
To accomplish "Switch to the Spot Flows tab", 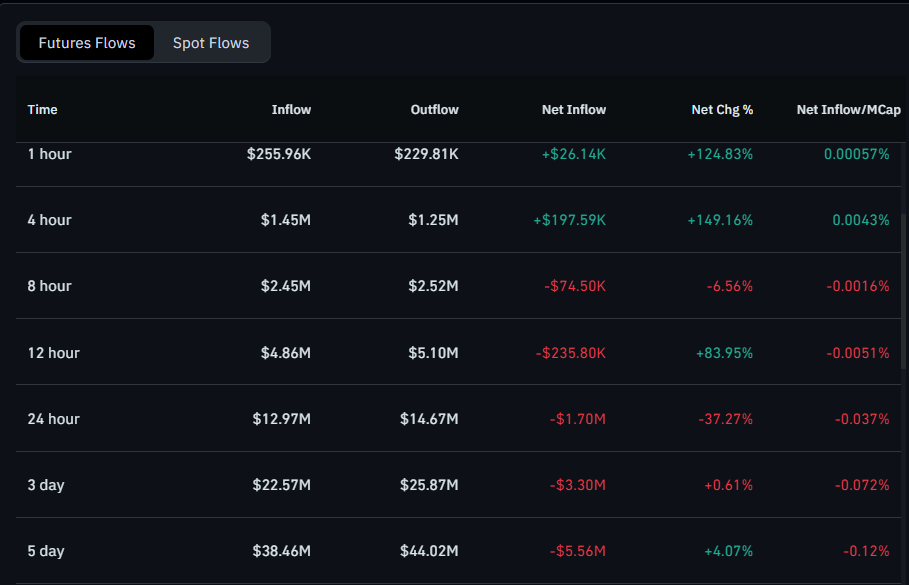I will coord(211,43).
